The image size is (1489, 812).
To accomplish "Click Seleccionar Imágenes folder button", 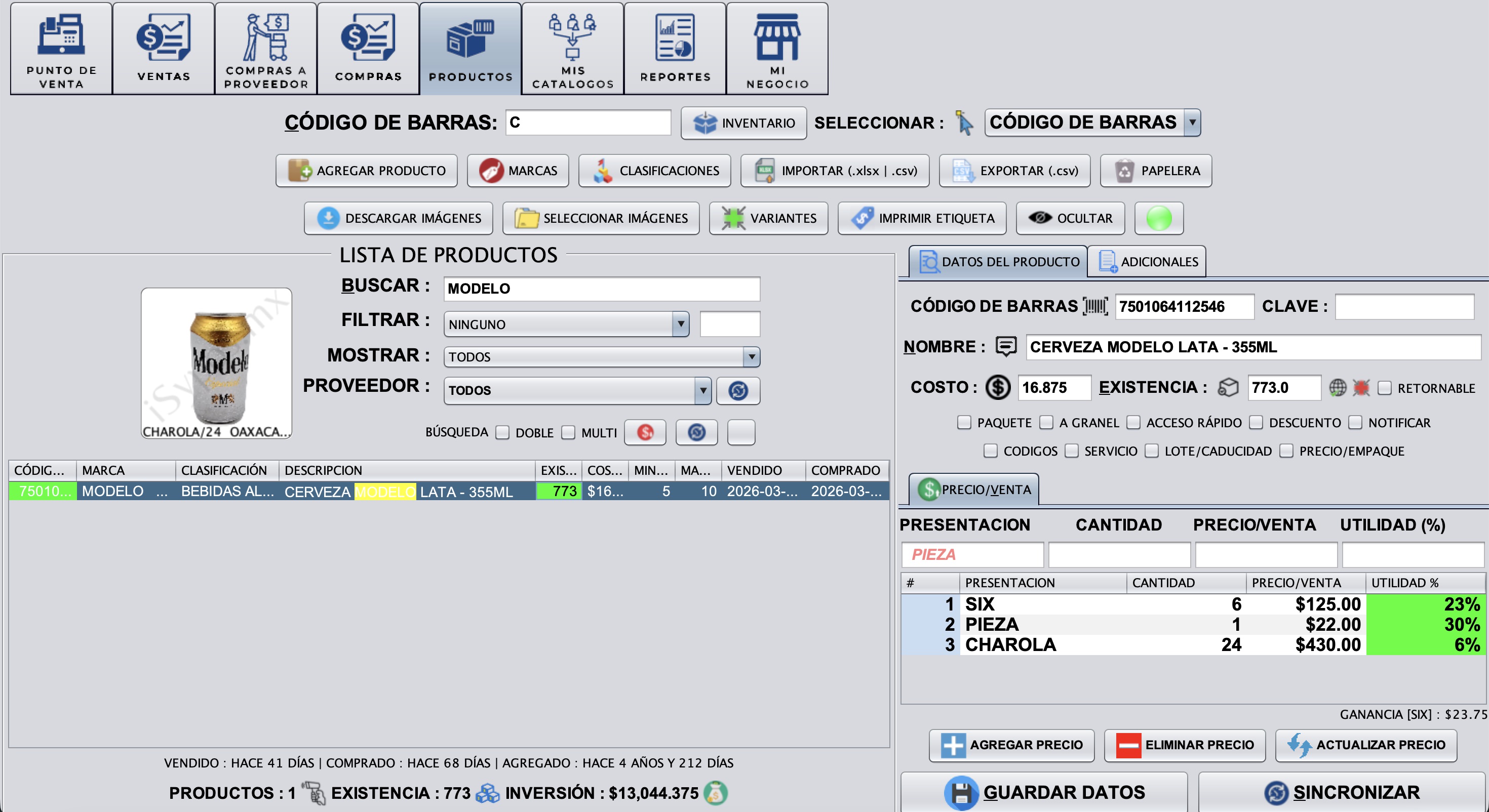I will (601, 218).
